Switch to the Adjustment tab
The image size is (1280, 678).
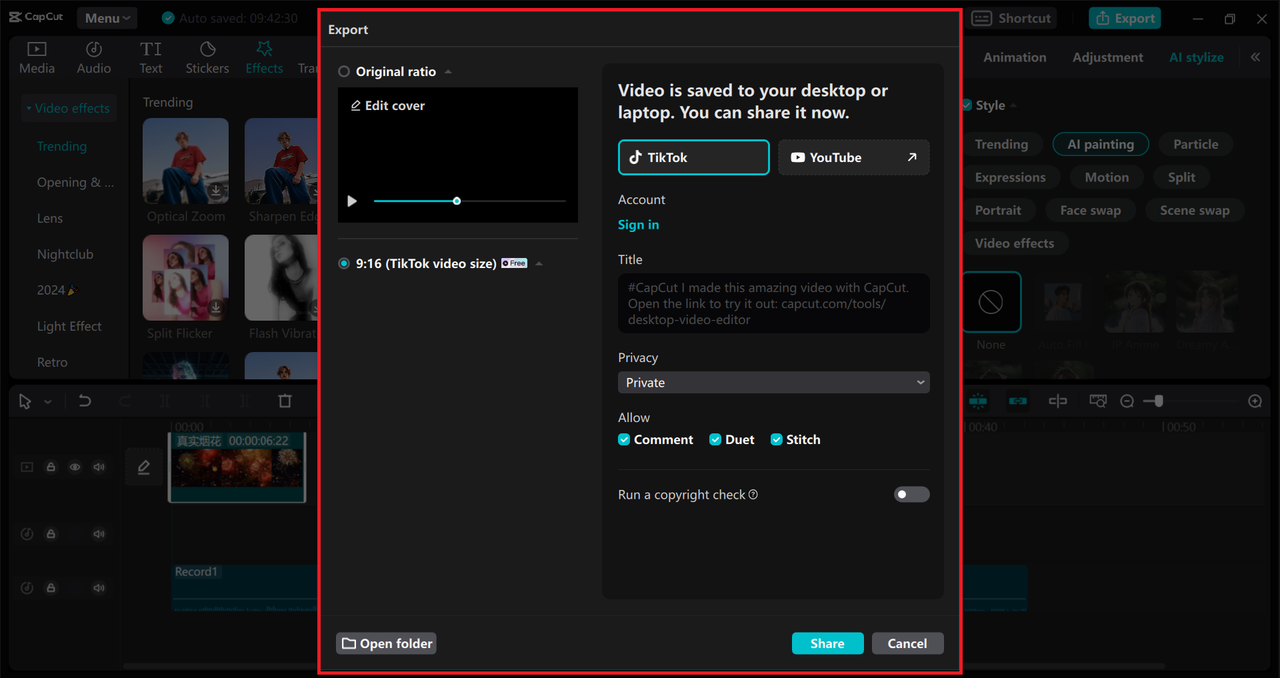click(x=1108, y=57)
